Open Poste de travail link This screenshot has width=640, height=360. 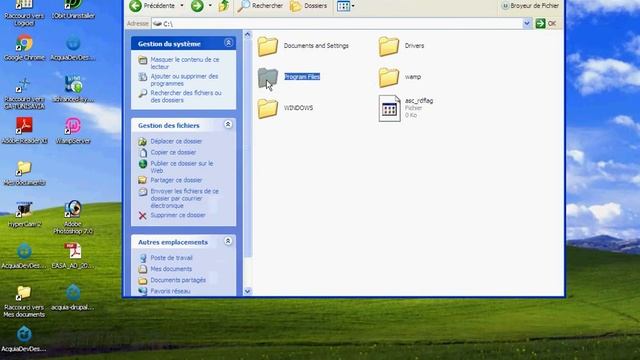tap(171, 258)
